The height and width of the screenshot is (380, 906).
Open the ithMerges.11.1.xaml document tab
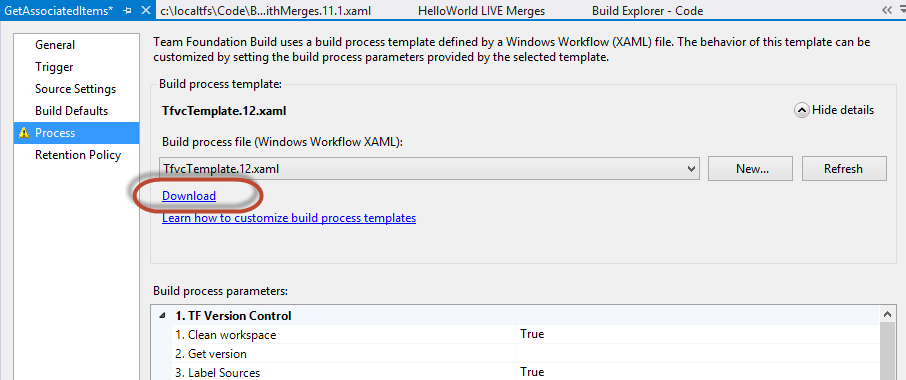(x=265, y=10)
